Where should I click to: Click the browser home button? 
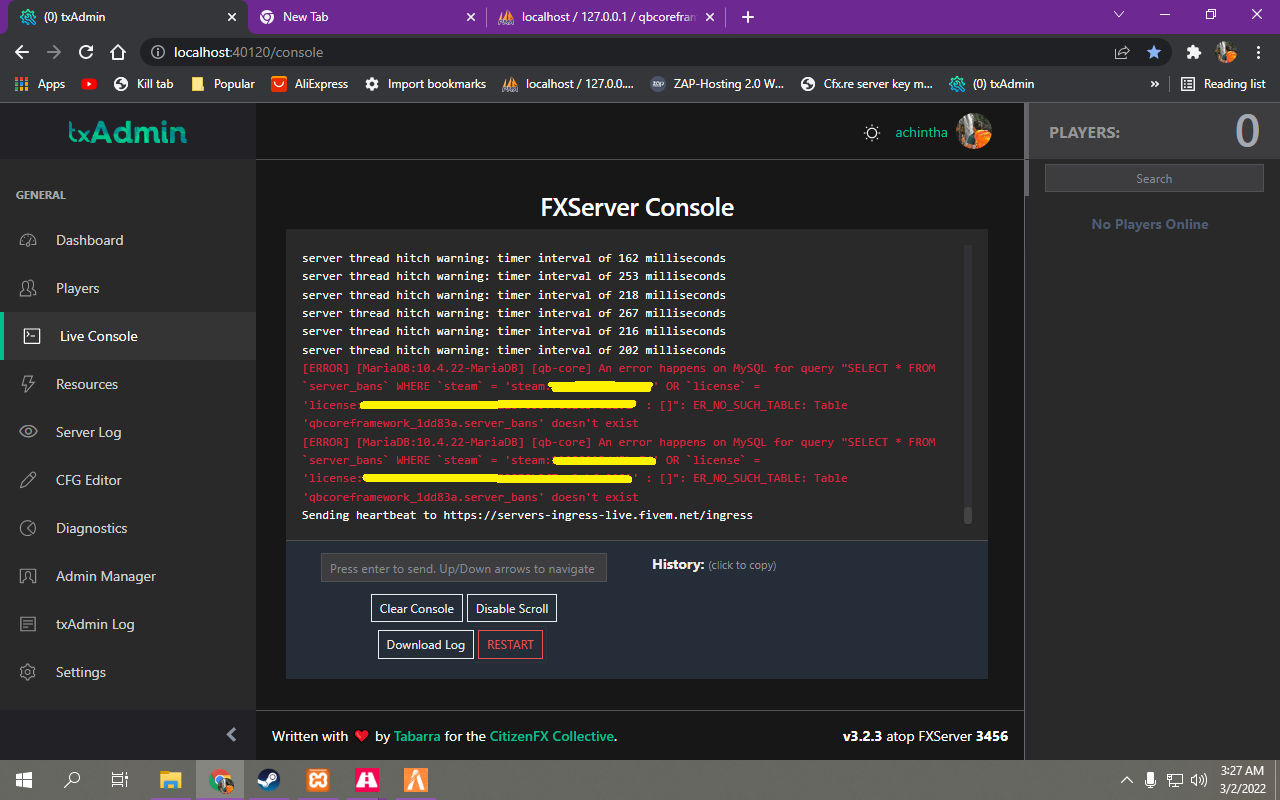pos(118,52)
